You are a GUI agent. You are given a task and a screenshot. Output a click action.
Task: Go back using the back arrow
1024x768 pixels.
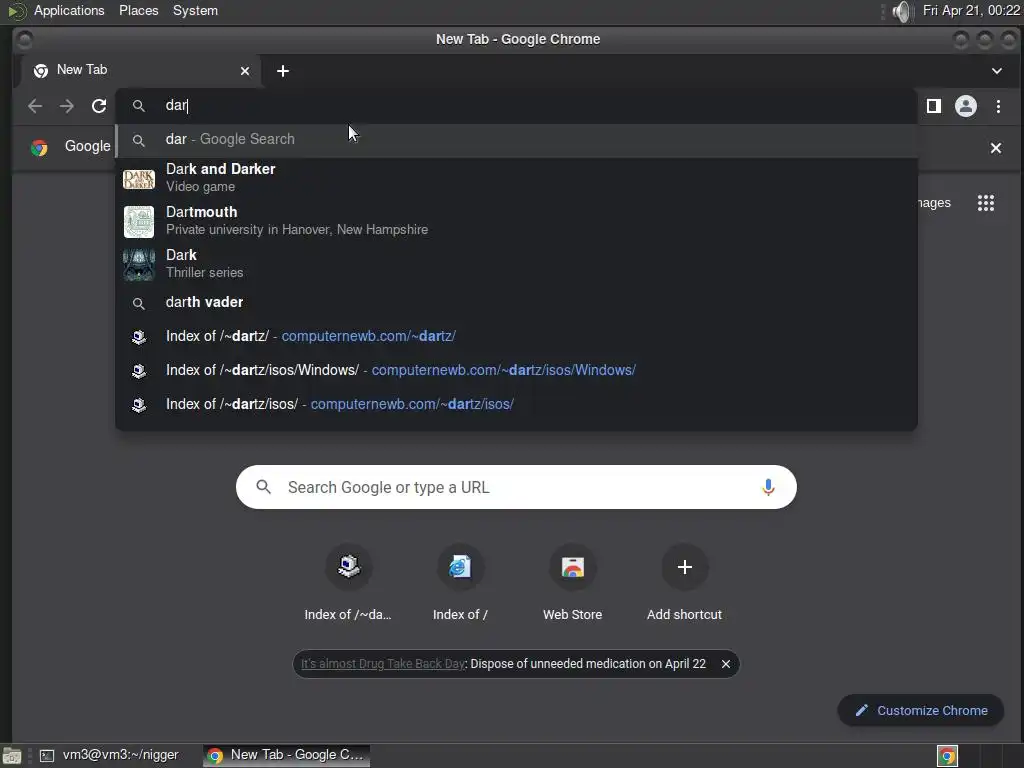[35, 106]
